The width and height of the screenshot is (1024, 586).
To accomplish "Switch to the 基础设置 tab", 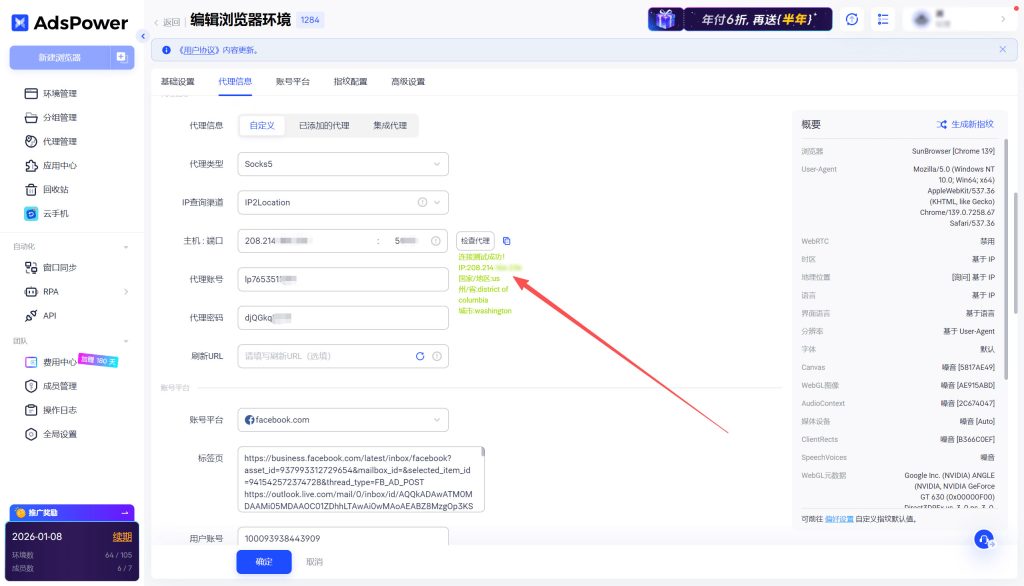I will coord(178,81).
